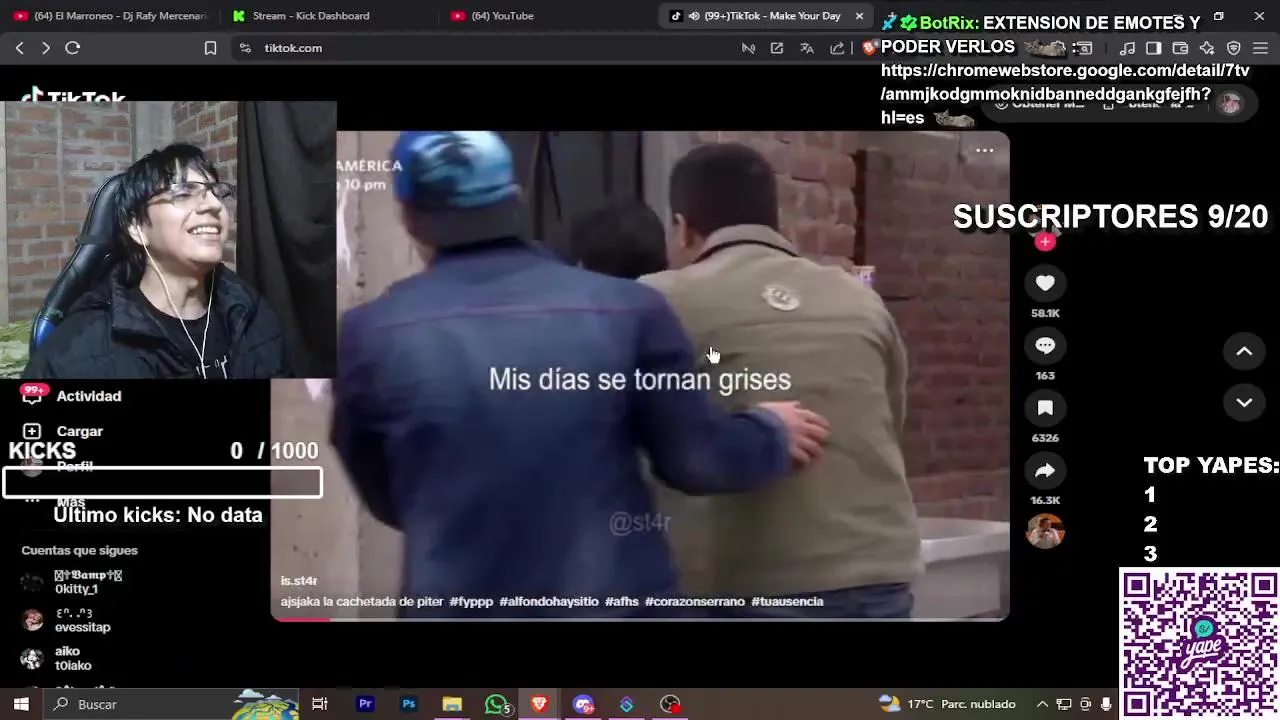Seek on the red video progress bar
Screen dimensions: 1280x720
[x=640, y=619]
